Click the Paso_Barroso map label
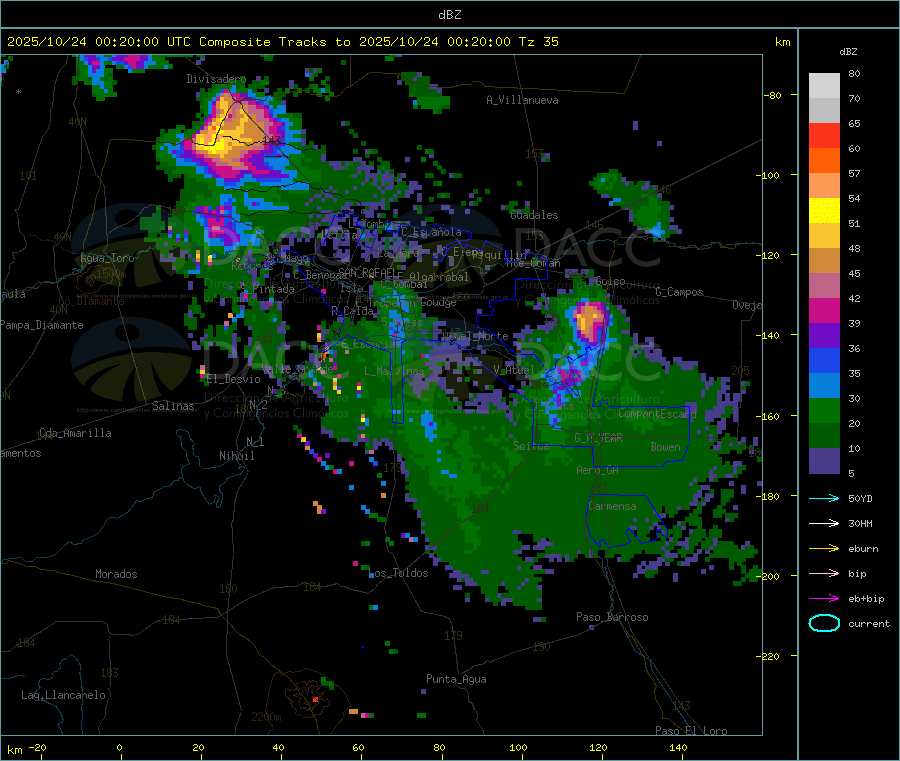Image resolution: width=900 pixels, height=761 pixels. (612, 617)
